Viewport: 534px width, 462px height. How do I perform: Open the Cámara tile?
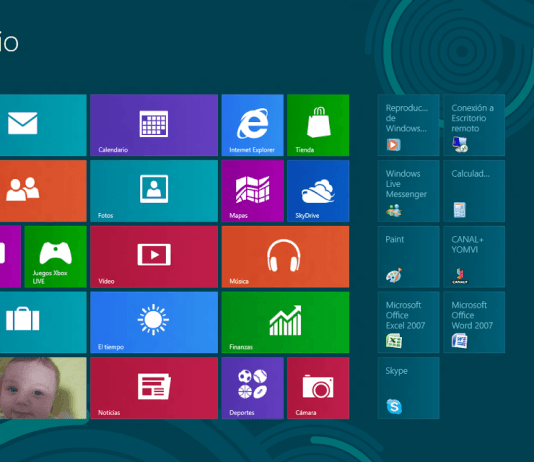point(318,388)
